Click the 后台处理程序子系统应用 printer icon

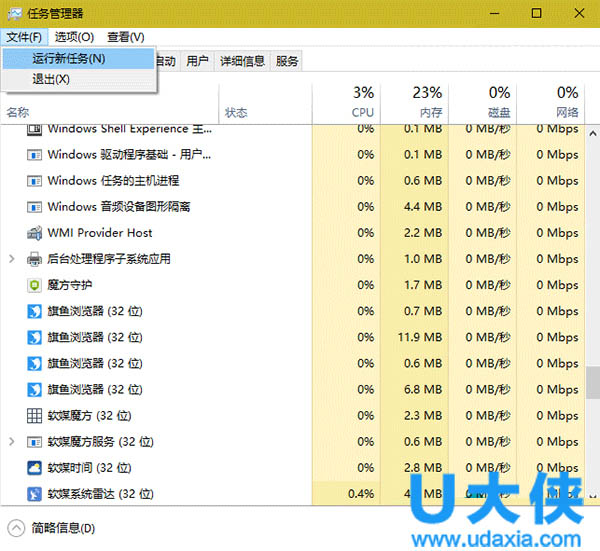[x=34, y=259]
